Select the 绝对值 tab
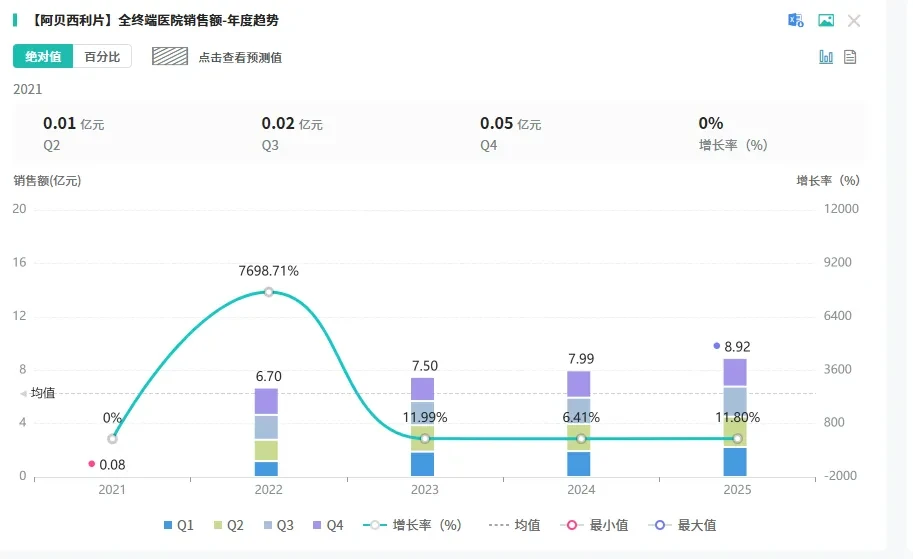The width and height of the screenshot is (913, 559). pos(43,56)
